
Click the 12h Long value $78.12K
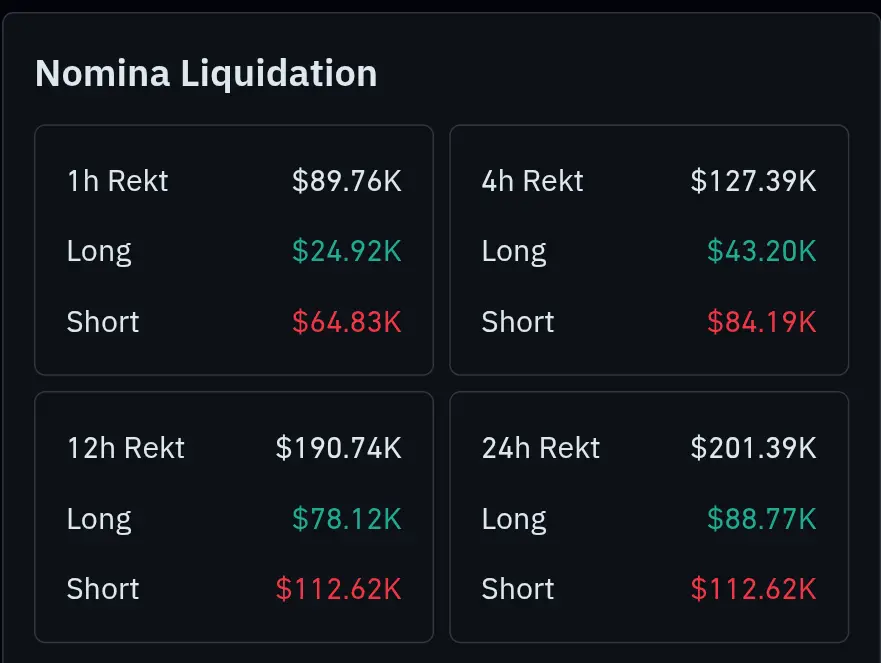tap(347, 518)
